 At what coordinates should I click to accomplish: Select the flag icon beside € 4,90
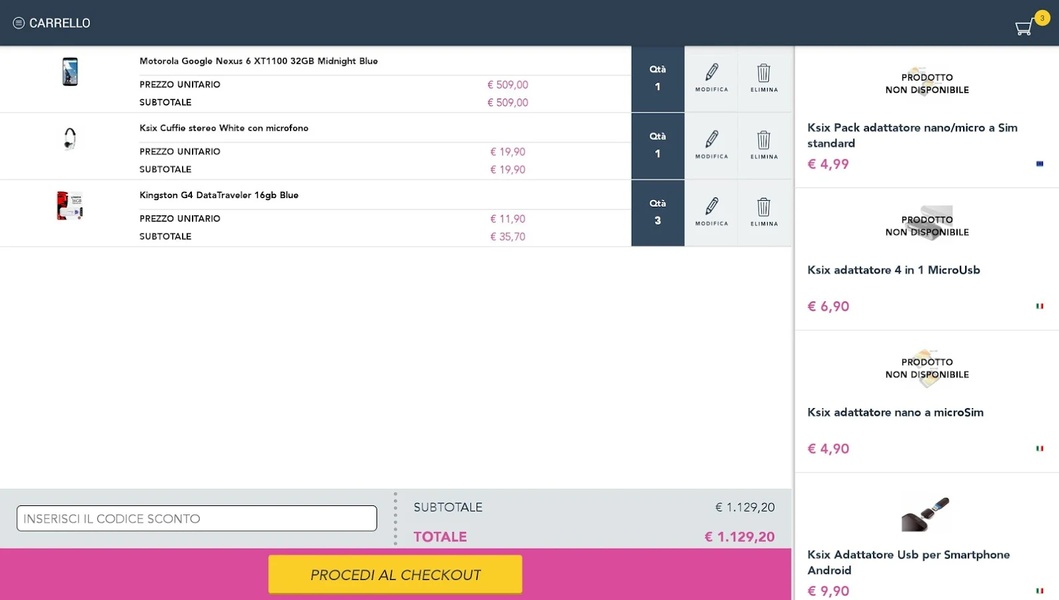pos(1039,448)
